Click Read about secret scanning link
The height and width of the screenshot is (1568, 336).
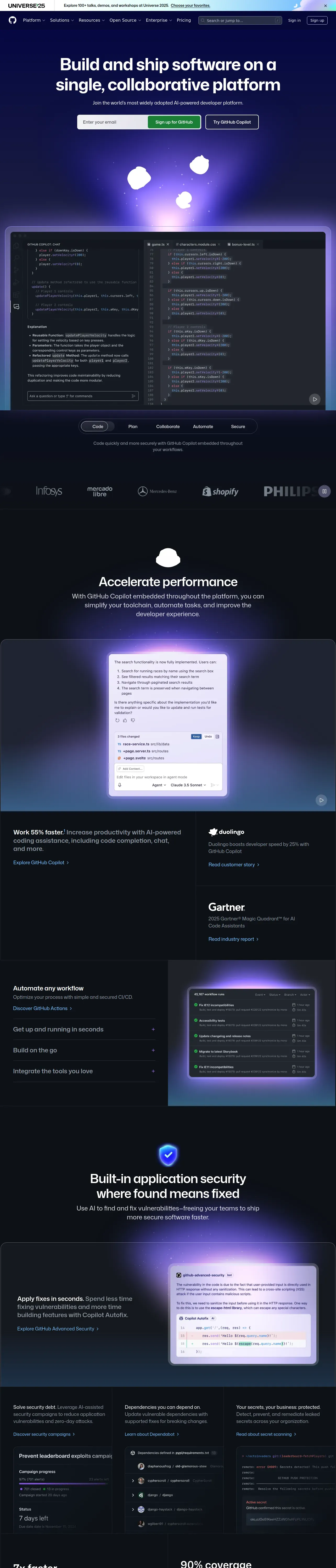[266, 1434]
